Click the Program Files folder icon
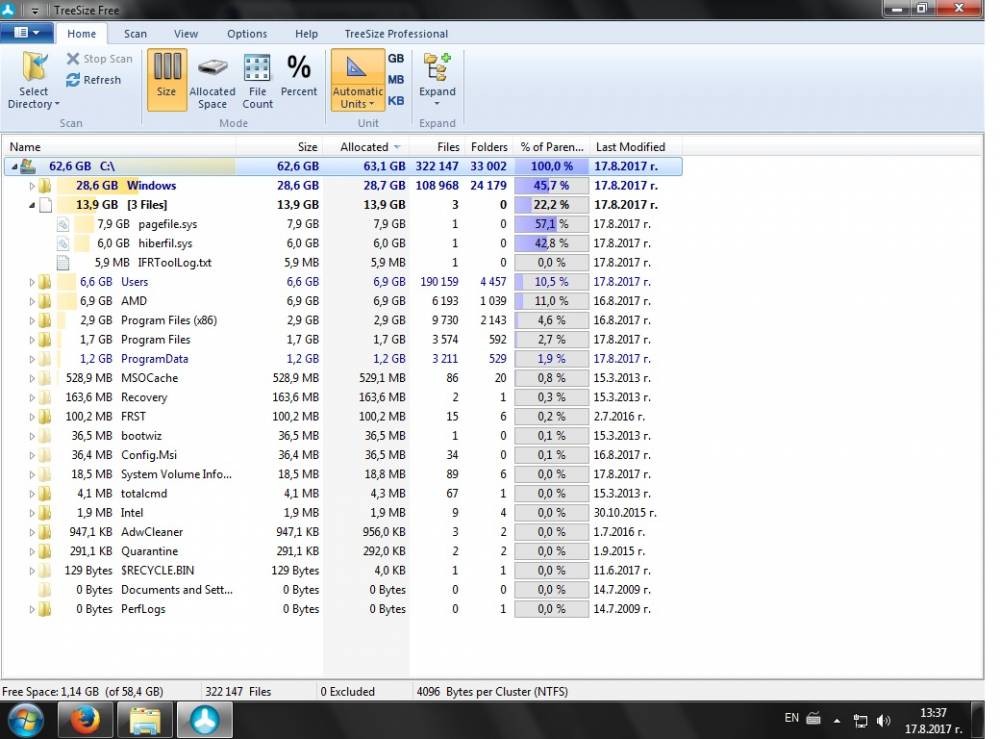The image size is (1000, 739). point(45,339)
